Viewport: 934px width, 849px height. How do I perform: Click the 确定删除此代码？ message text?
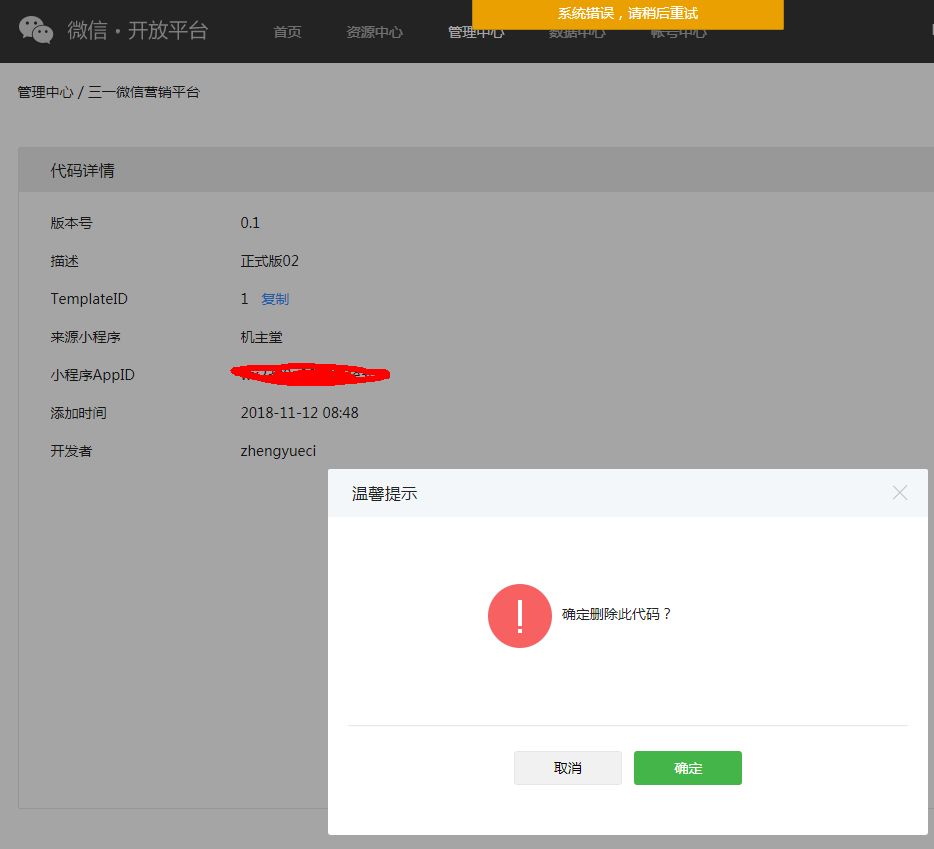617,614
